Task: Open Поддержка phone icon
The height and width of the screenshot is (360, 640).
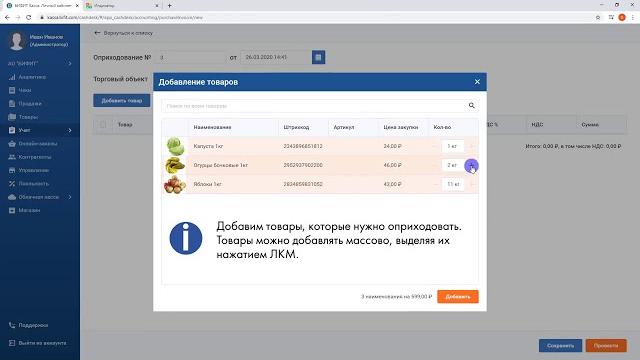Action: 12,325
